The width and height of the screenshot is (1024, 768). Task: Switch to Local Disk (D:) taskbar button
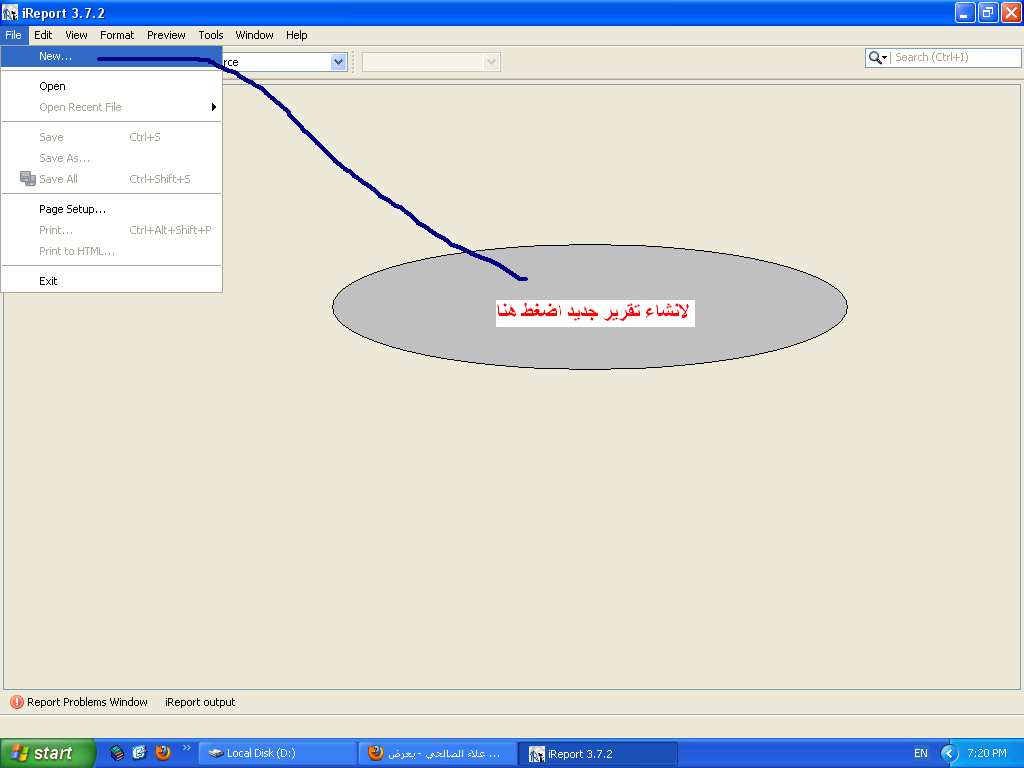point(278,754)
